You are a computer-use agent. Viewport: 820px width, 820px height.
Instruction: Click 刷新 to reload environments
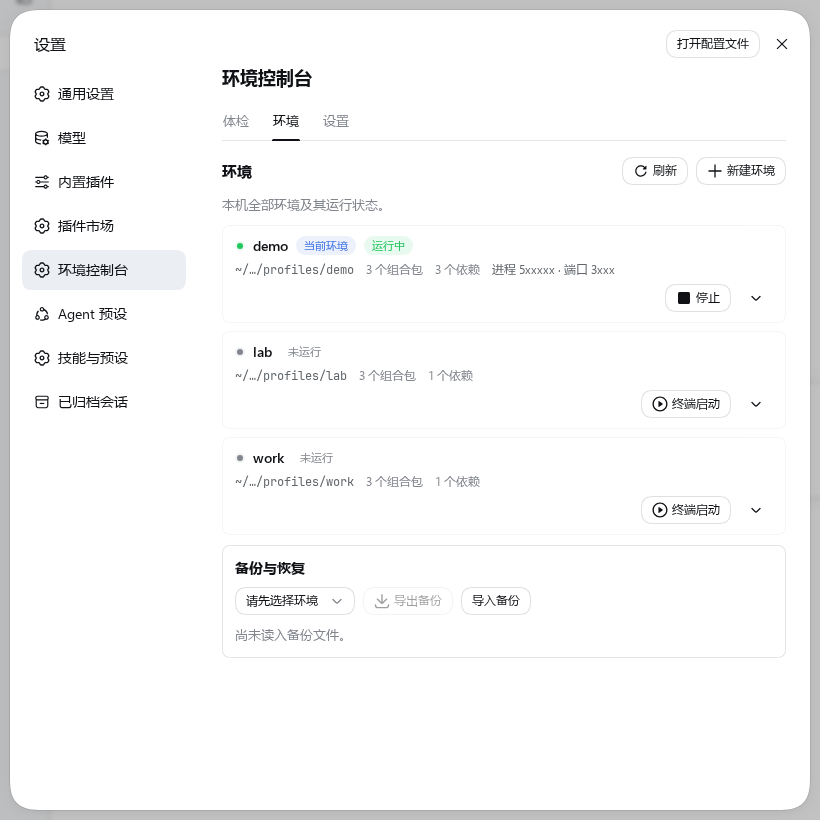point(655,171)
